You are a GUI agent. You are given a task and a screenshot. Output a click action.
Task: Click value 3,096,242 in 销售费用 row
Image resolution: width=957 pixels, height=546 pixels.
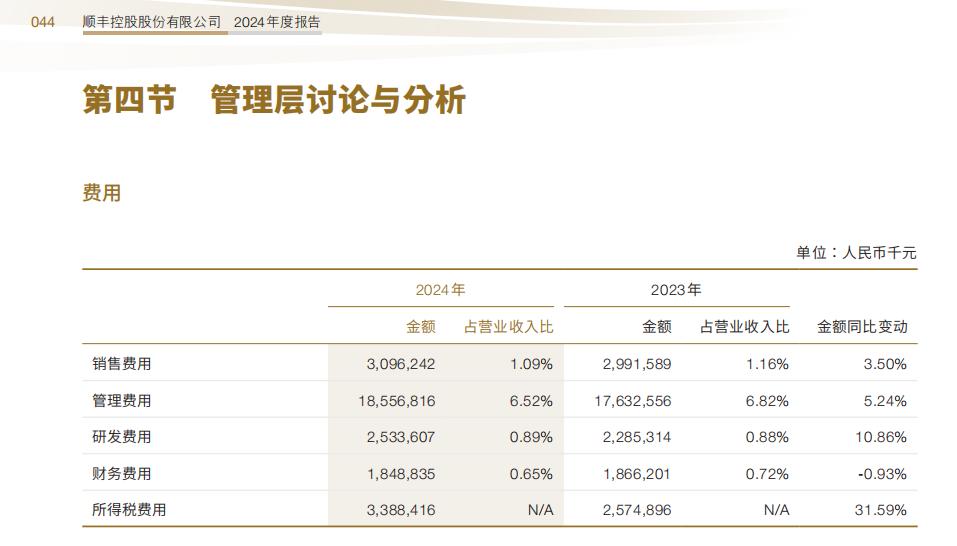401,364
